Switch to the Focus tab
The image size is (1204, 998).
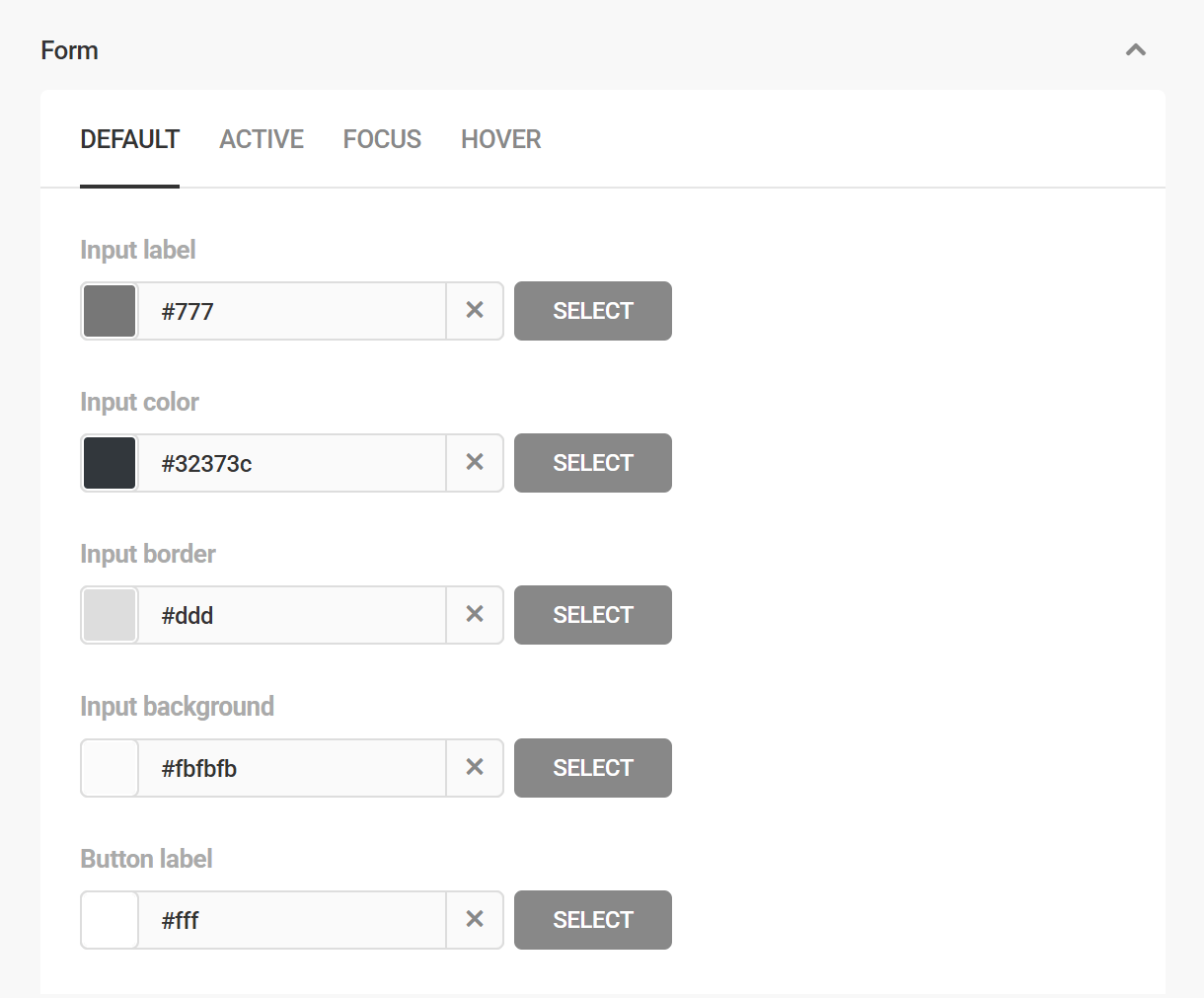382,139
